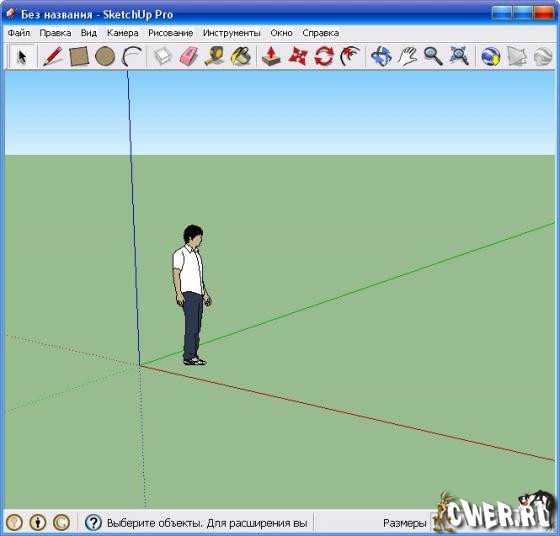The width and height of the screenshot is (560, 536).
Task: Close the SketchUp Pro window
Action: pos(544,13)
